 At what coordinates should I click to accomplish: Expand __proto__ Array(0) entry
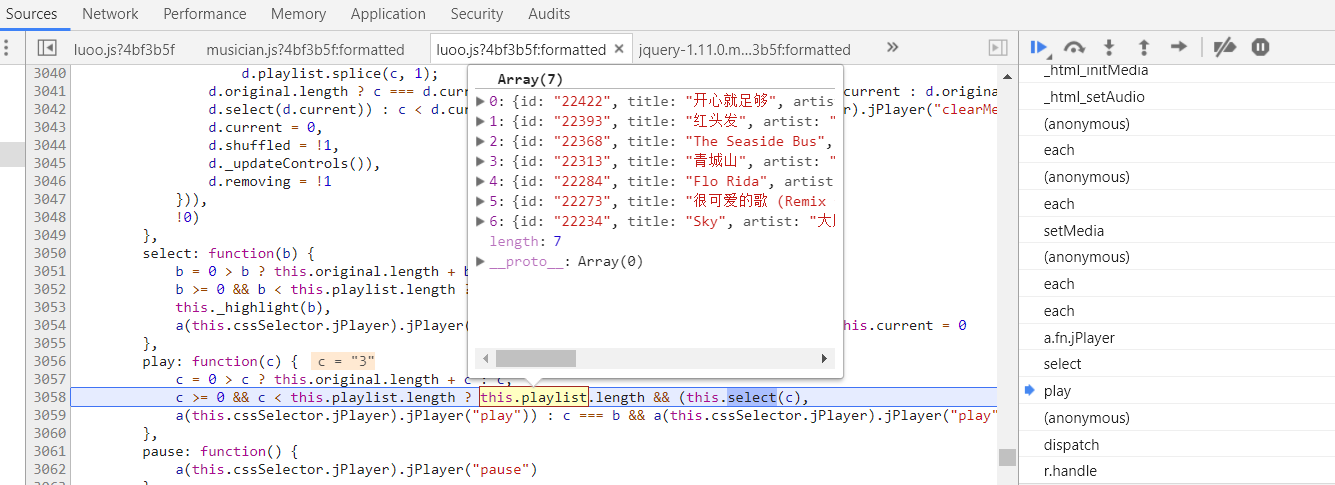[x=481, y=262]
